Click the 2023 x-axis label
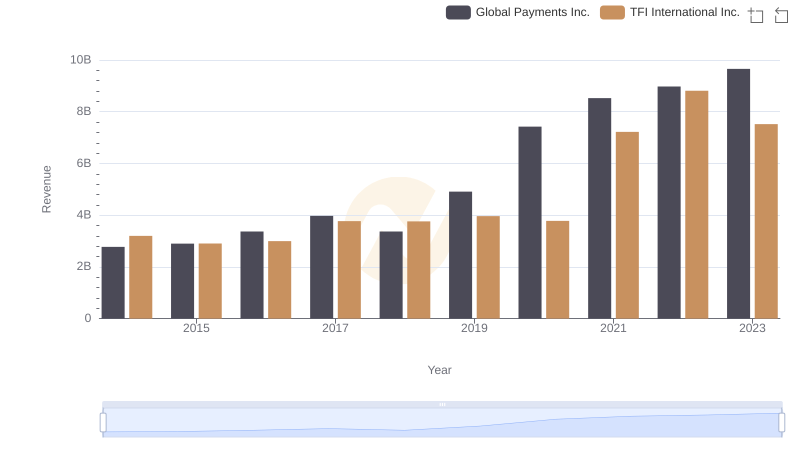This screenshot has width=800, height=461. [x=752, y=328]
